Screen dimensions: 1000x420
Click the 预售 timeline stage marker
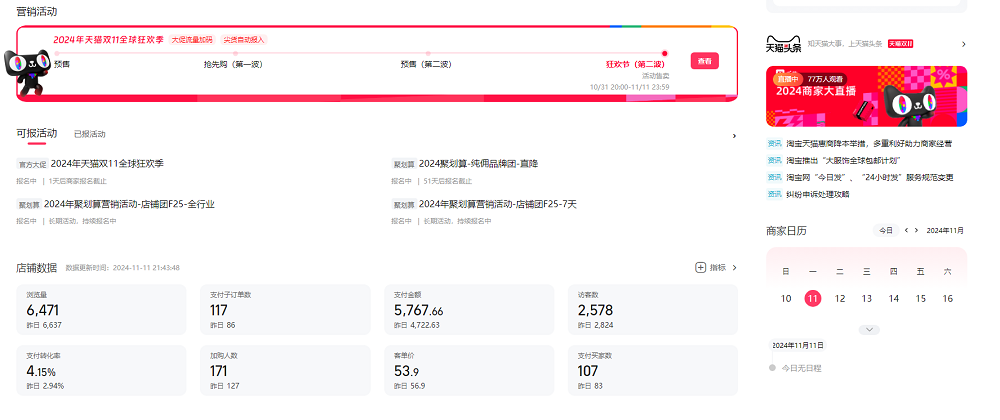(x=56, y=54)
